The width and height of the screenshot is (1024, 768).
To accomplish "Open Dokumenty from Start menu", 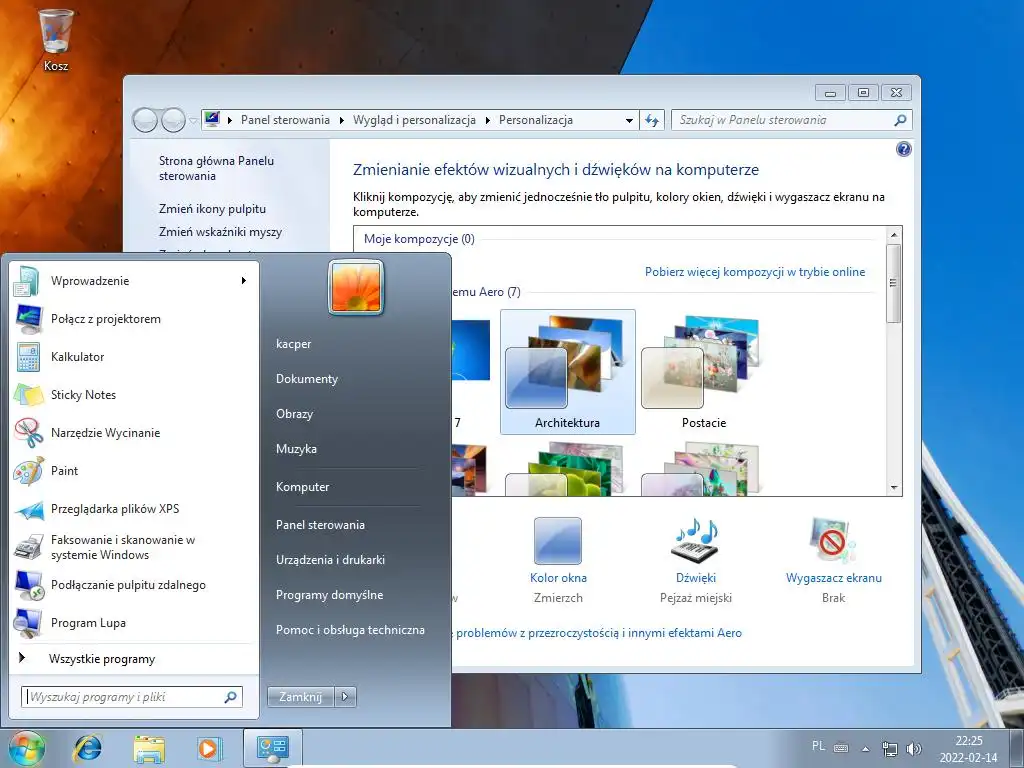I will [306, 379].
